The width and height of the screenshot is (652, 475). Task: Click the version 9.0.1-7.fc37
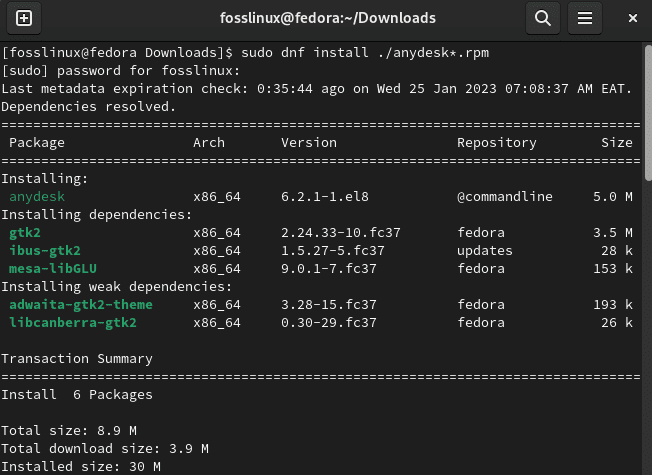[x=329, y=269]
